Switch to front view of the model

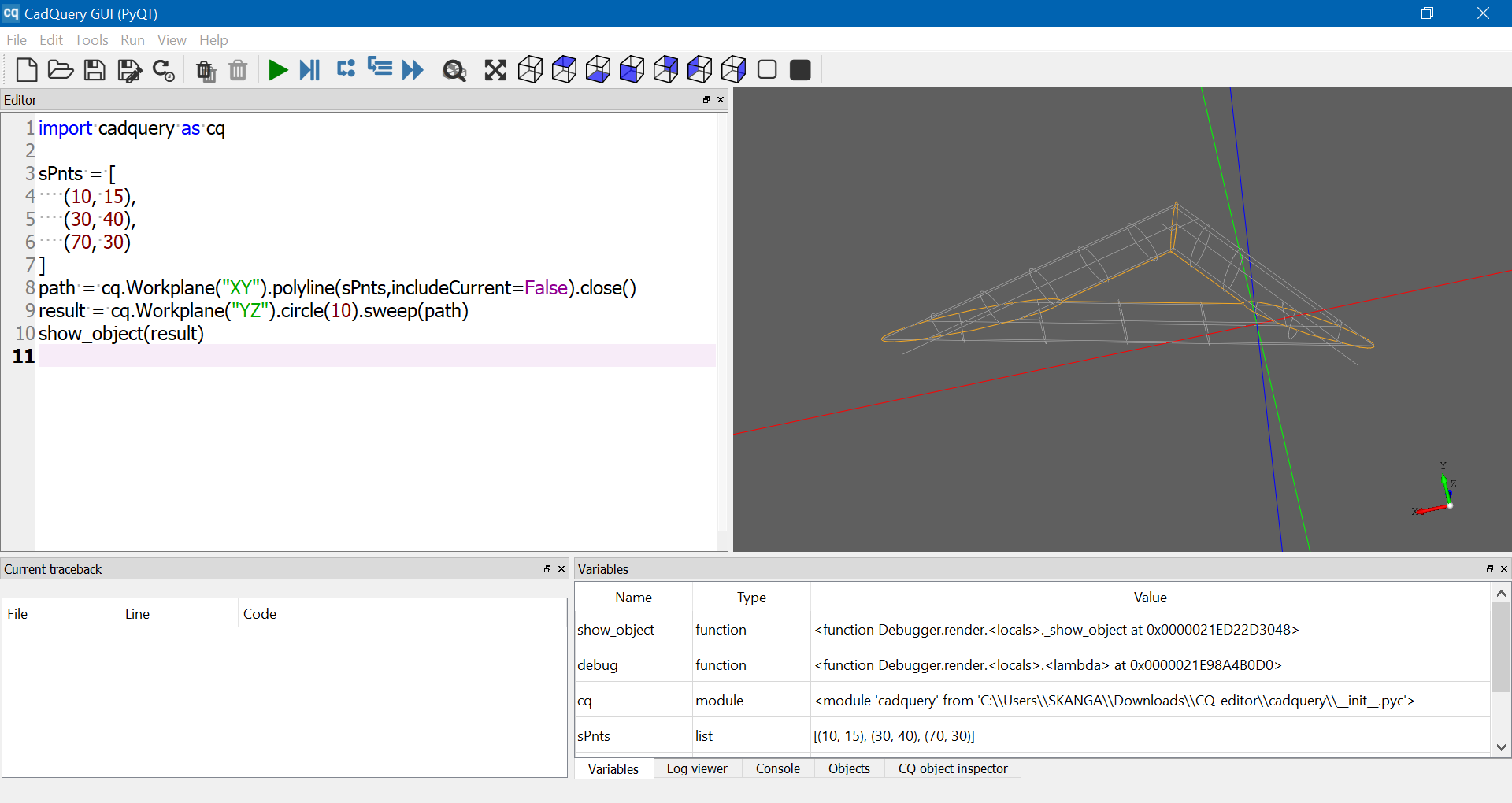632,69
